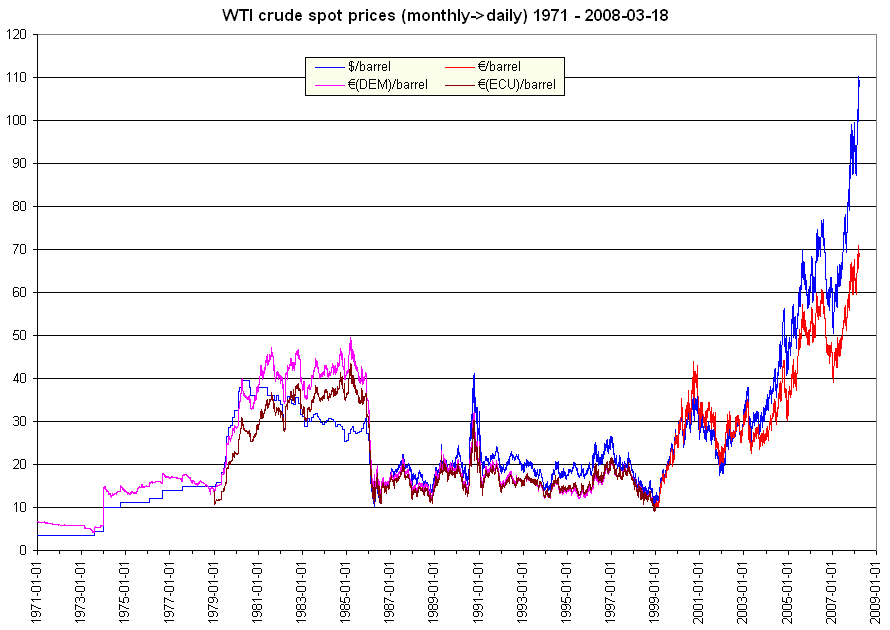Click the dark red line sample in the legend
Viewport: 890px width, 630px height.
tap(459, 86)
